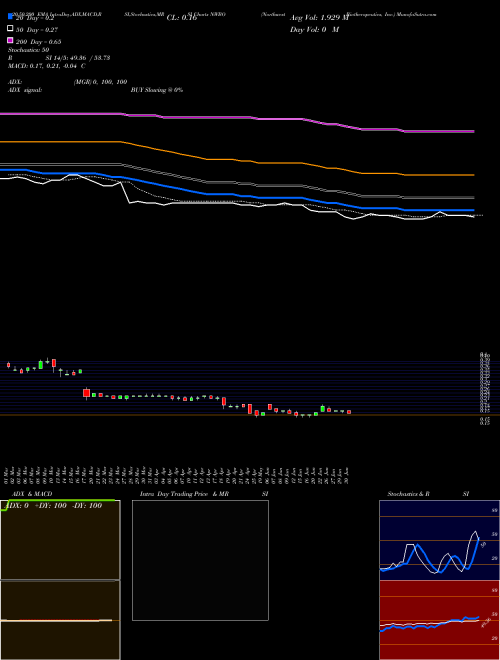Select the '200 Day = 0.65' legend label
The image size is (500, 660).
click(x=38, y=42)
